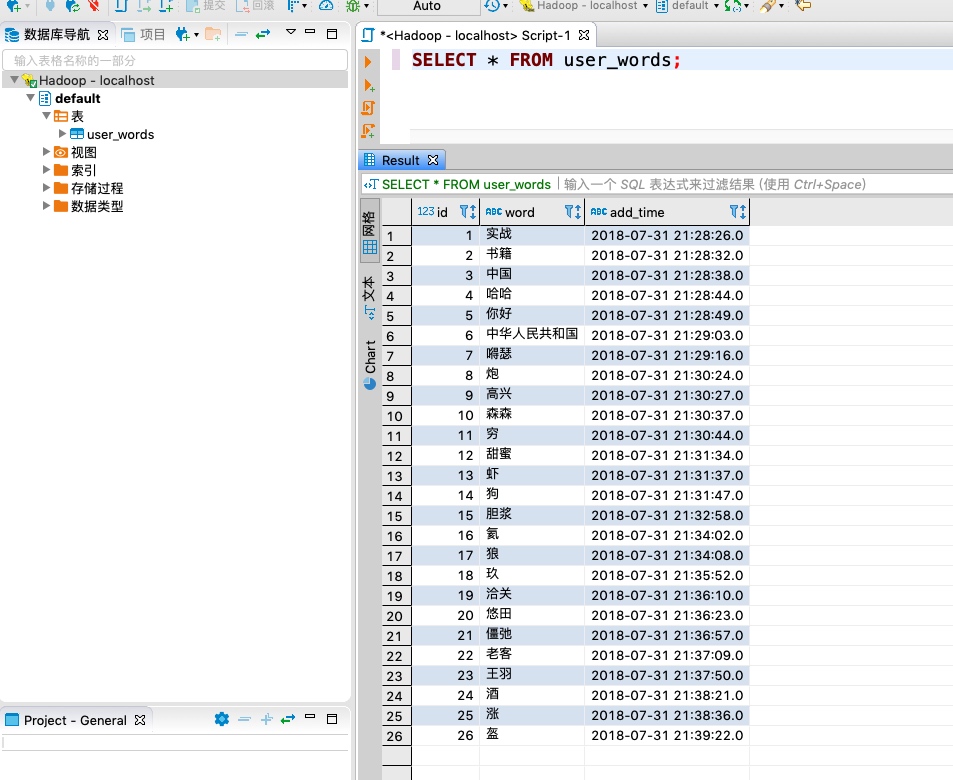953x780 pixels.
Task: Click the brush tools icon in top toolbar
Action: click(768, 5)
